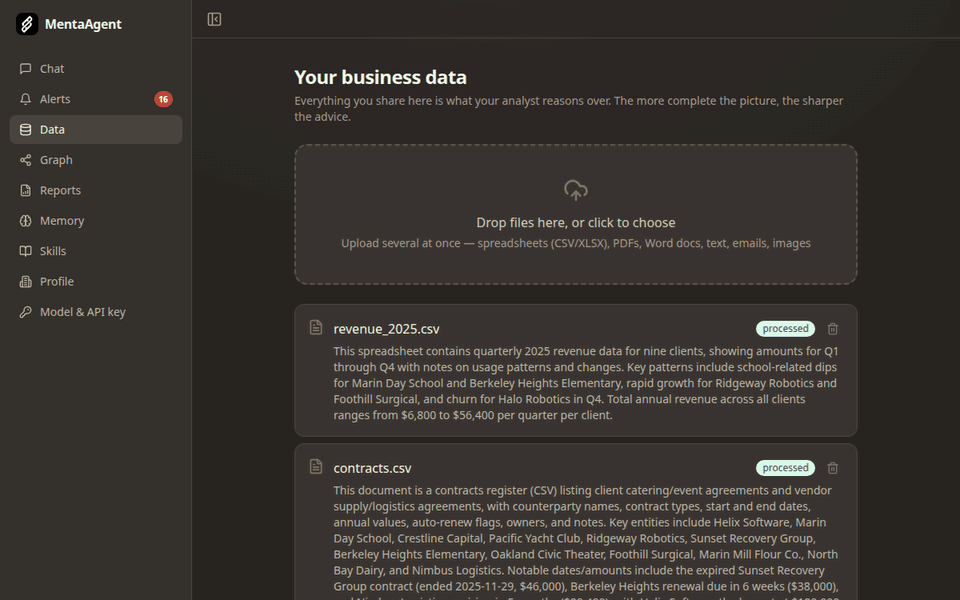This screenshot has height=600, width=960.
Task: Click the 'Everything you share here' subtitle
Action: click(x=569, y=108)
